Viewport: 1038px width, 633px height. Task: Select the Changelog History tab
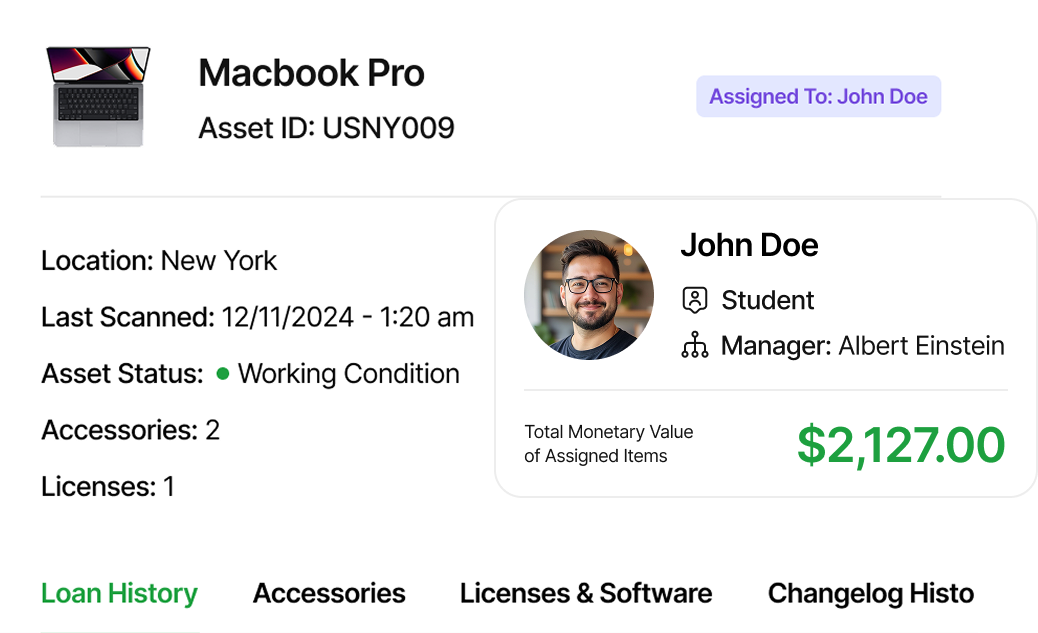pos(870,593)
